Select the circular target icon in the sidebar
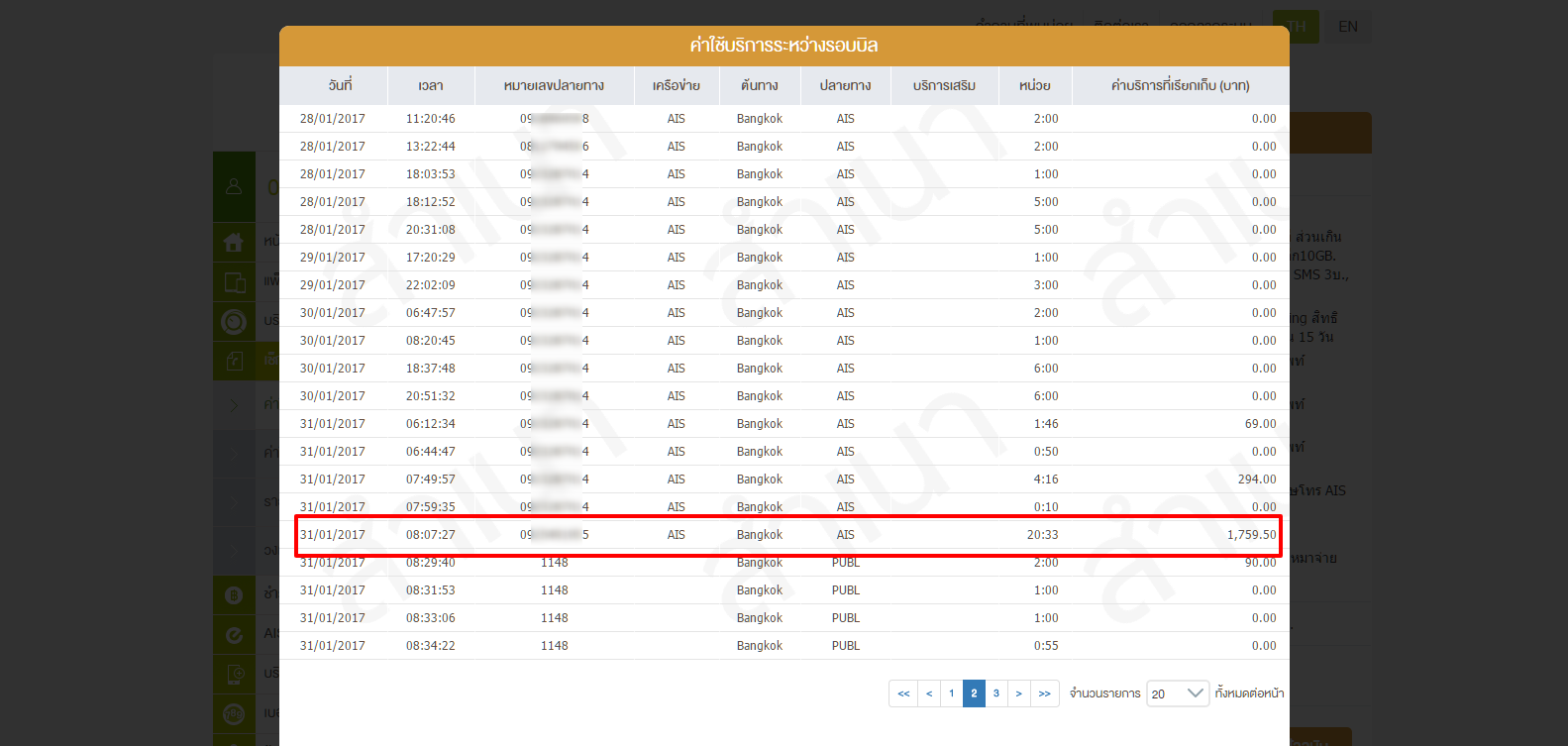 click(234, 321)
